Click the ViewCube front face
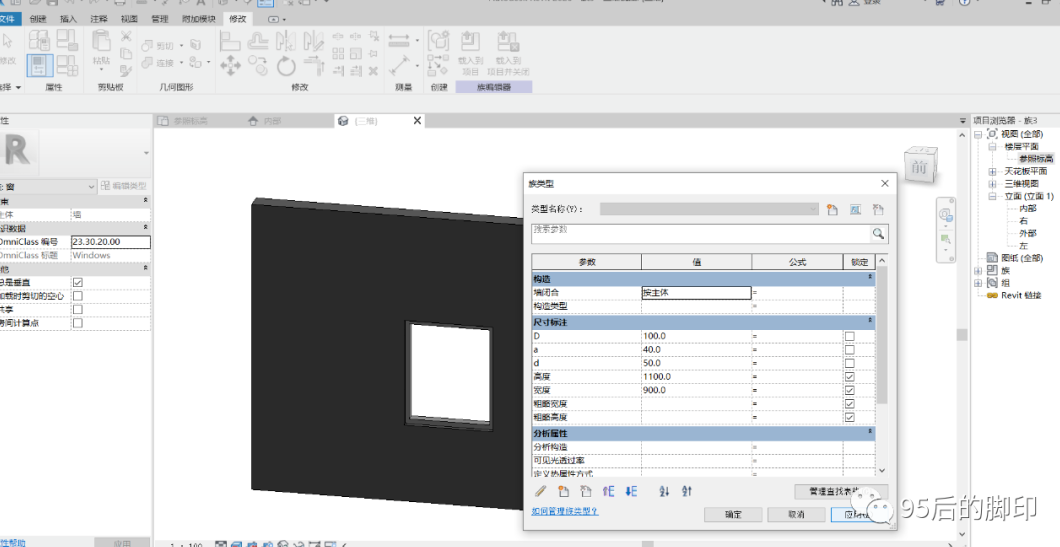The width and height of the screenshot is (1060, 547). tap(919, 166)
